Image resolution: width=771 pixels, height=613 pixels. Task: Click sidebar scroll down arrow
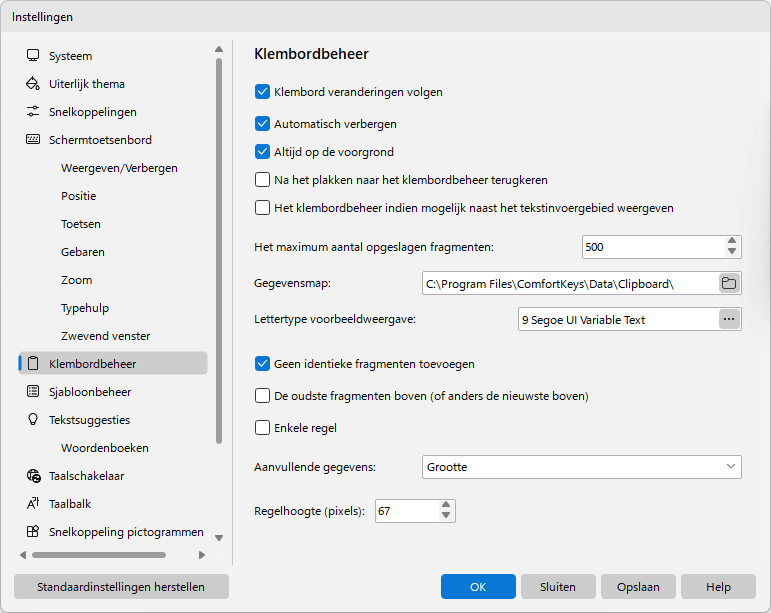tap(219, 538)
